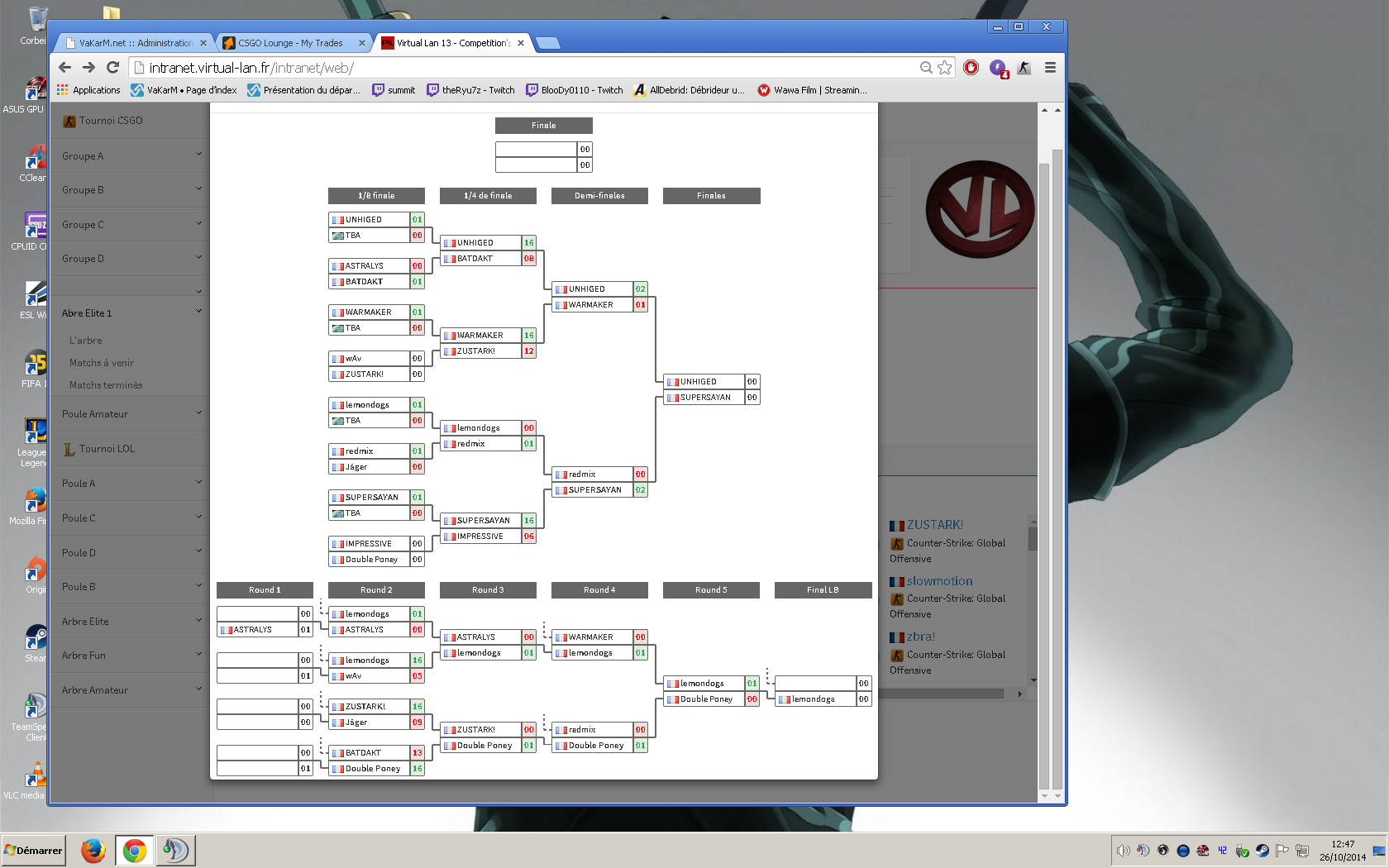Image resolution: width=1389 pixels, height=868 pixels.
Task: Open VaKarM Page d'index bookmark
Action: click(x=184, y=90)
